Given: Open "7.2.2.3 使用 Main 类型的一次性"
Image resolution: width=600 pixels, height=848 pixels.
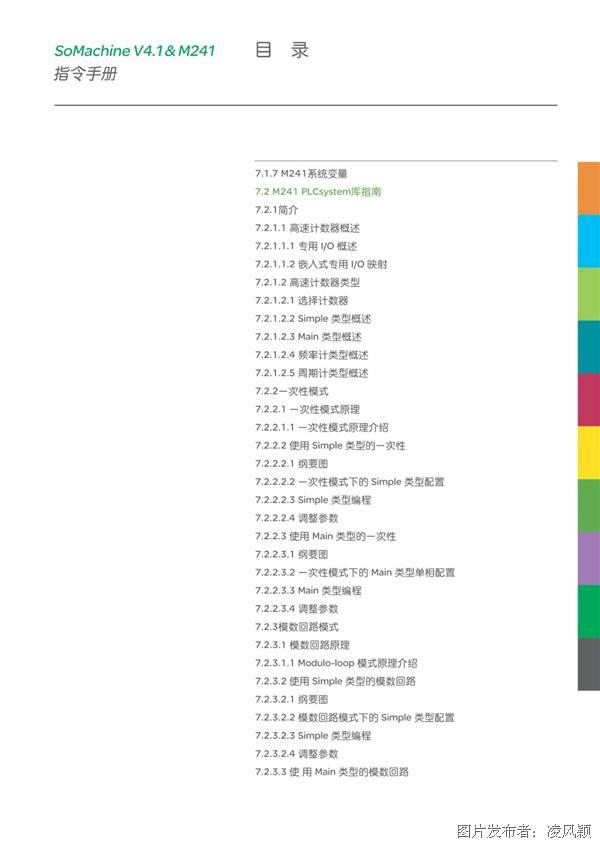Looking at the screenshot, I should point(325,536).
